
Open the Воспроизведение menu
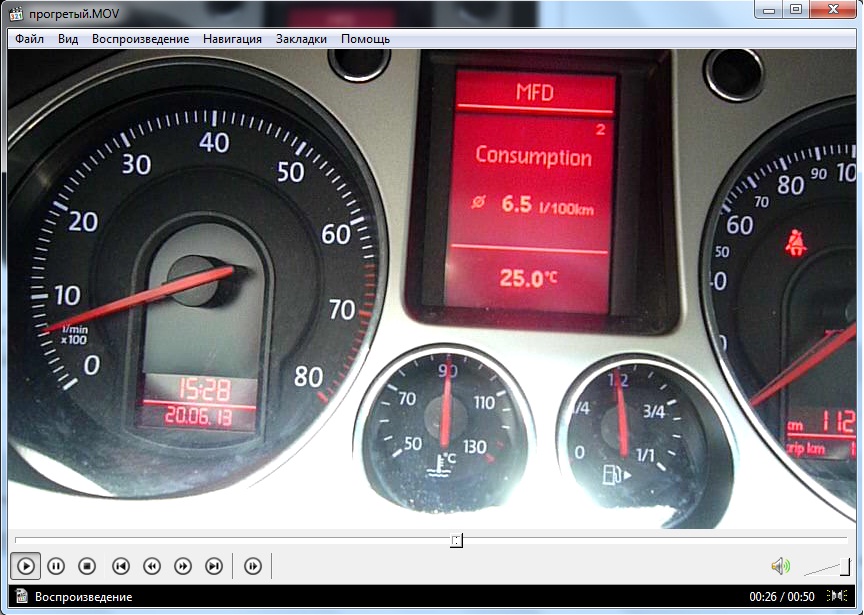(x=140, y=39)
